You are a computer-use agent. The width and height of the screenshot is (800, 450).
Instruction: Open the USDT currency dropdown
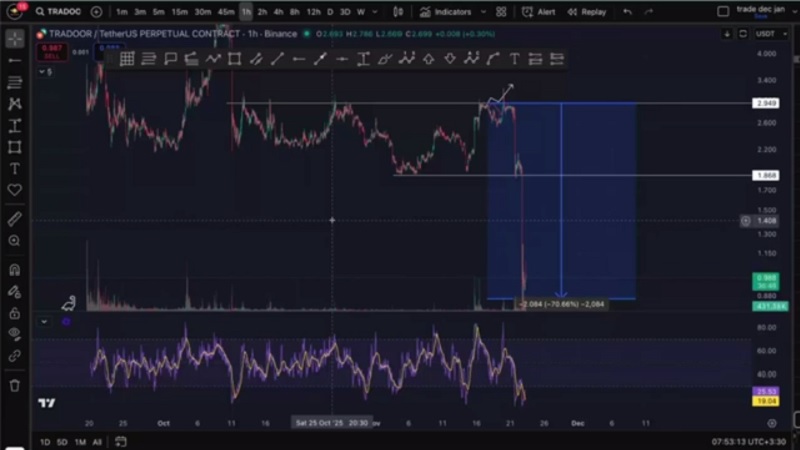click(x=766, y=33)
